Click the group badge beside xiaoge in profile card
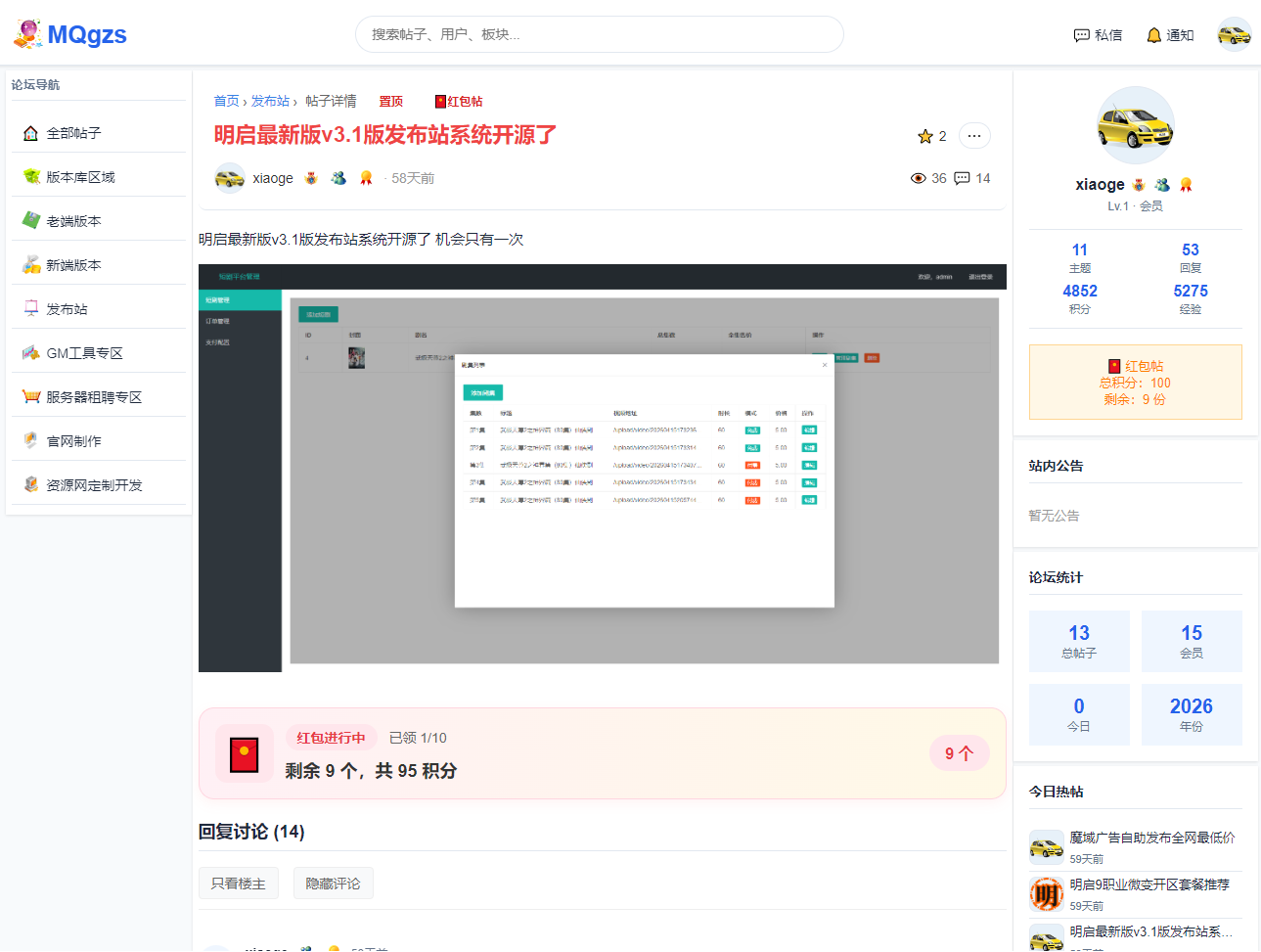The width and height of the screenshot is (1261, 952). tap(1162, 185)
